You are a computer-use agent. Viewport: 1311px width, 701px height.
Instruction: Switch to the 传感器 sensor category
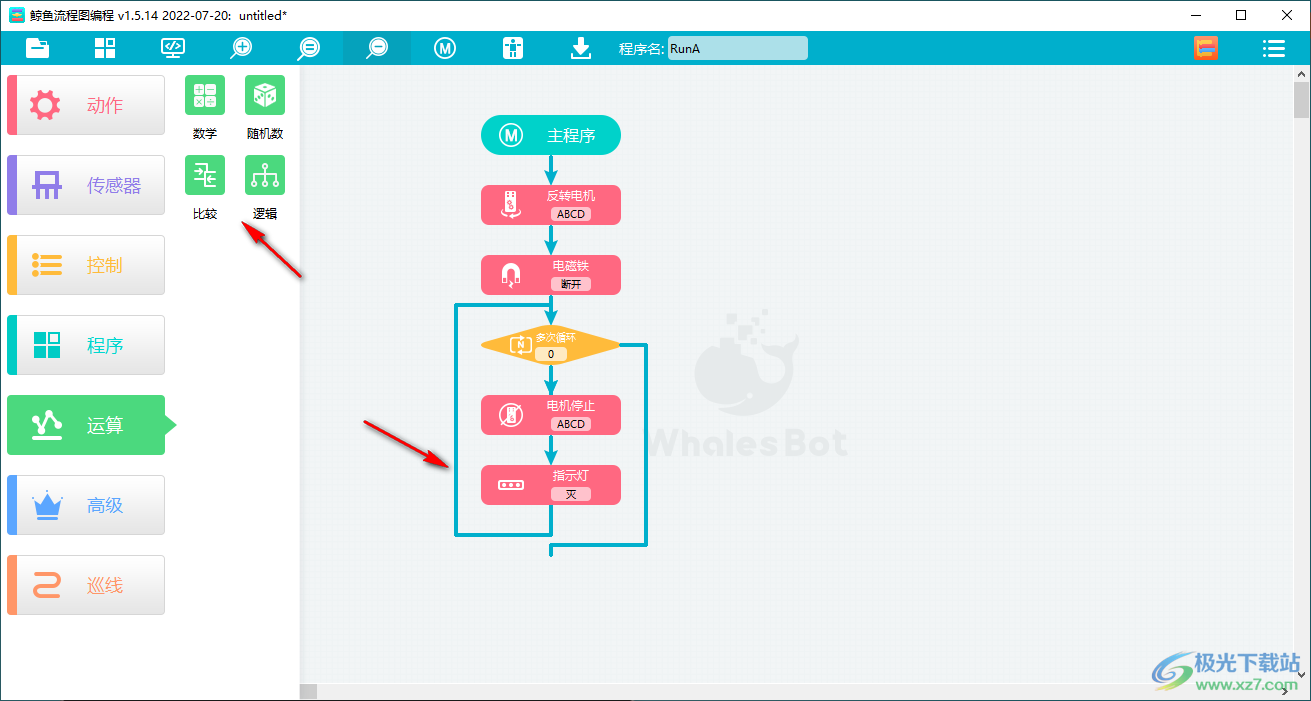click(x=86, y=185)
